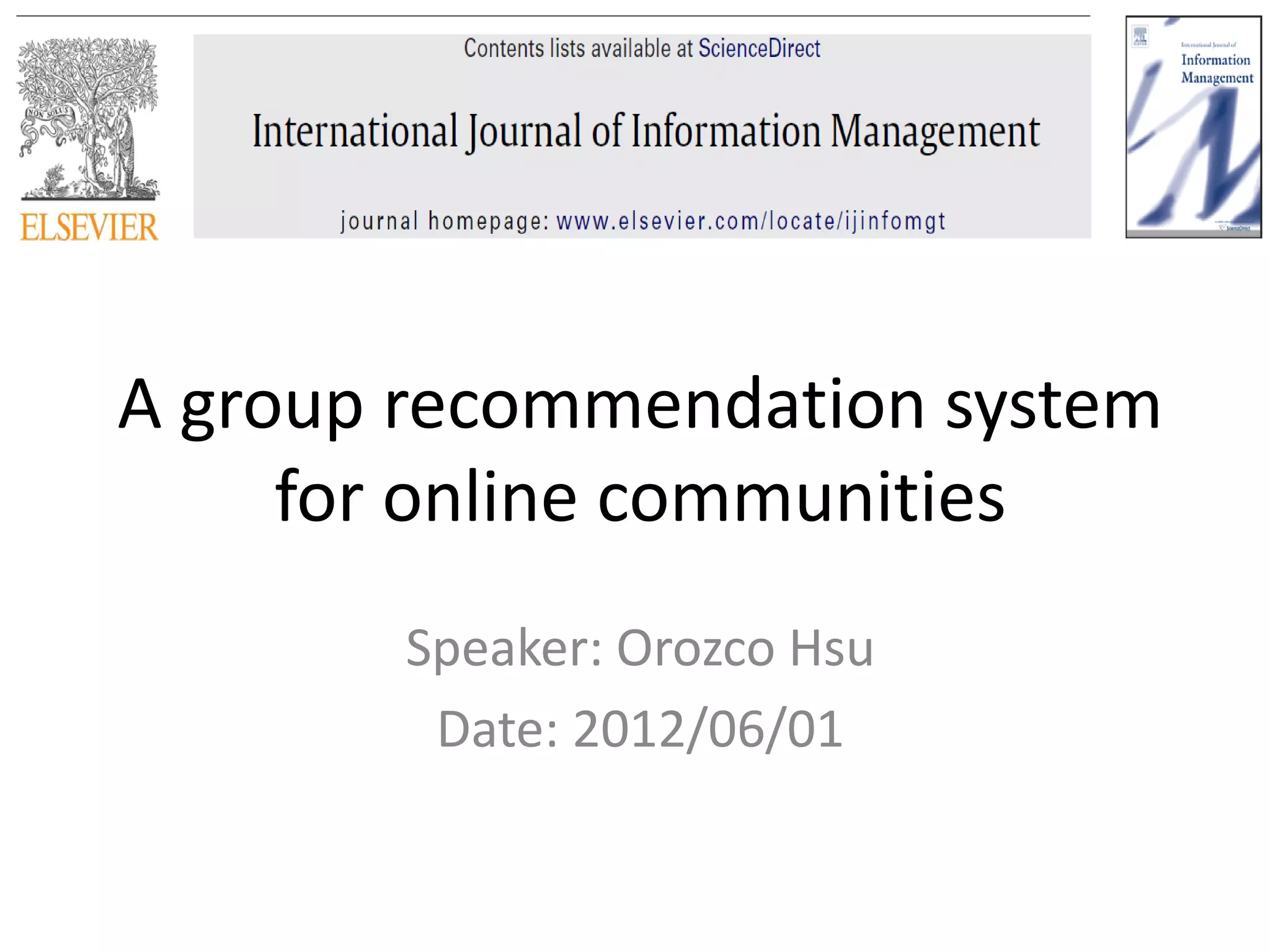Click the orange ELSEVIER wordmark
1270x952 pixels.
pyautogui.click(x=89, y=227)
